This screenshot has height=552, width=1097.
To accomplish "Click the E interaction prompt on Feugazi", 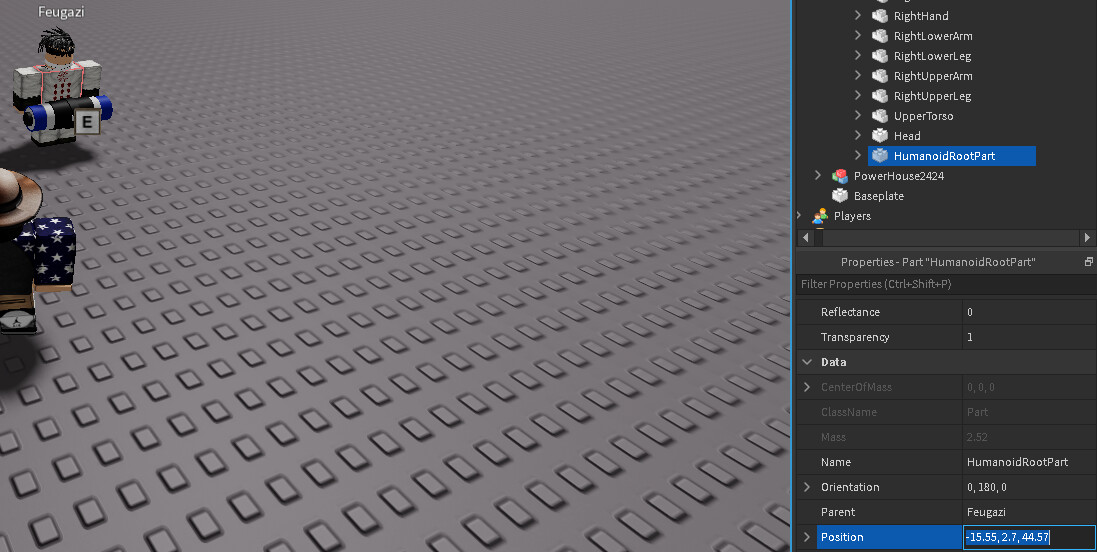I will coord(87,122).
